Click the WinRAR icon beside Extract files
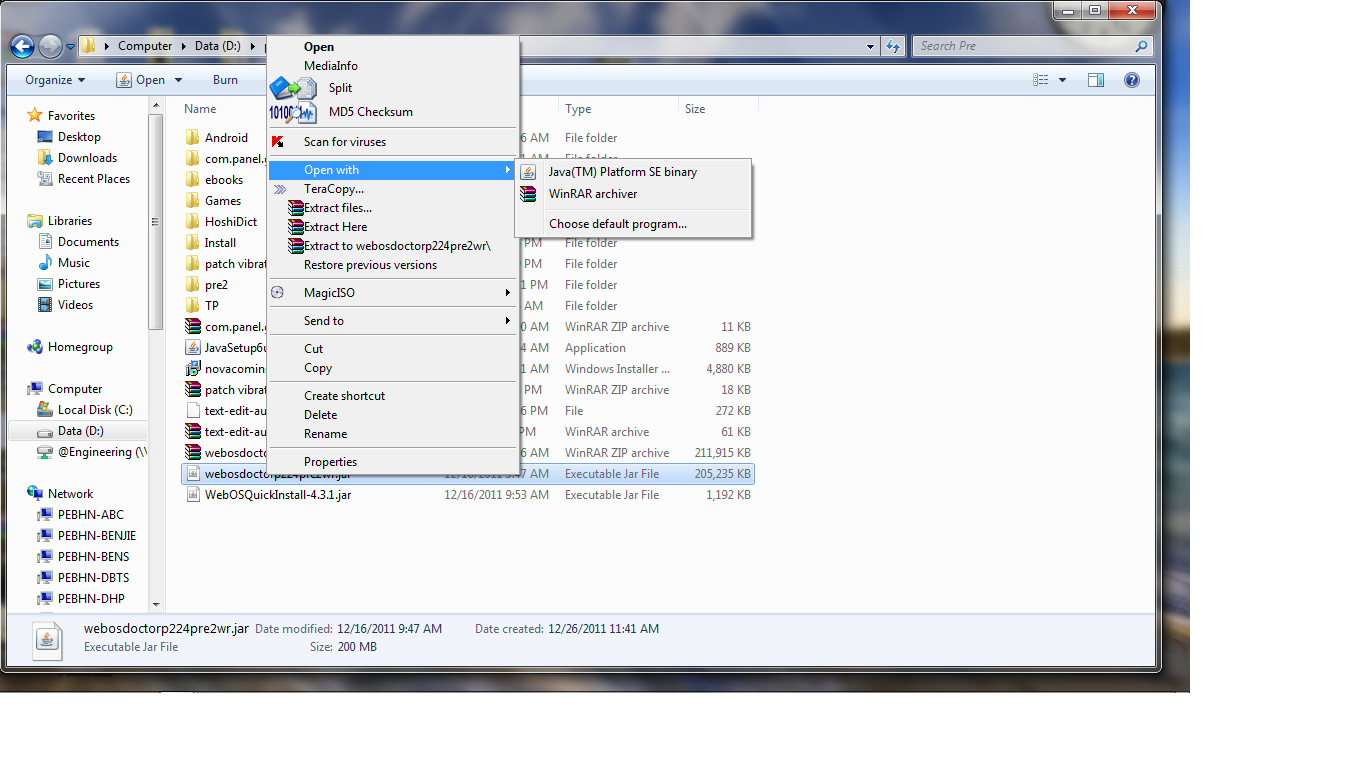Screen dimensions: 1366x768 click(295, 208)
